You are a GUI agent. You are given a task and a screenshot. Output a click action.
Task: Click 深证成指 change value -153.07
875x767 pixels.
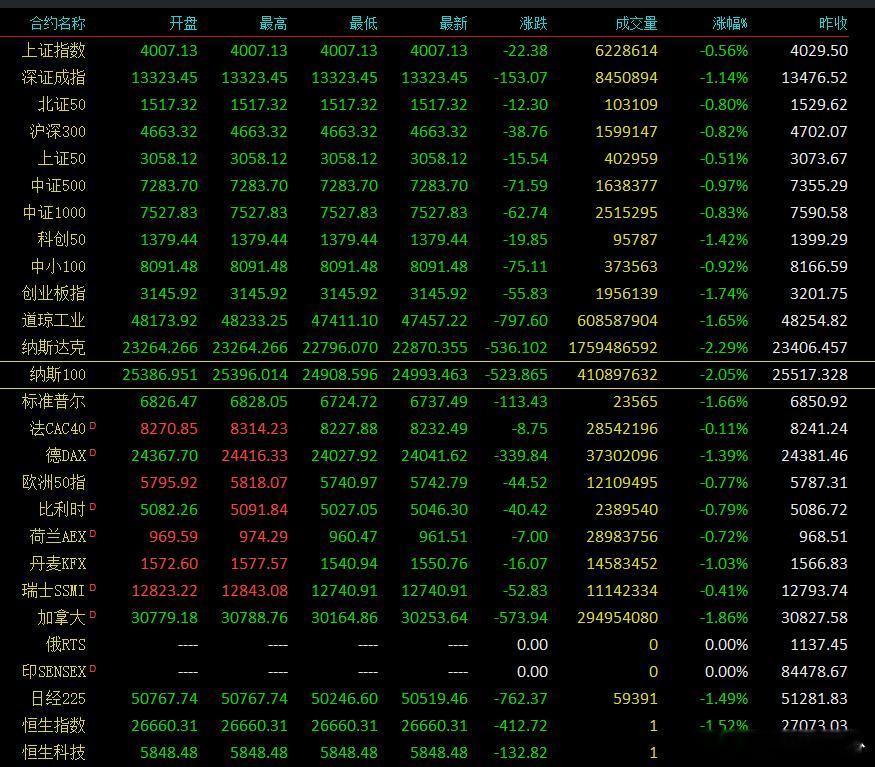click(521, 78)
